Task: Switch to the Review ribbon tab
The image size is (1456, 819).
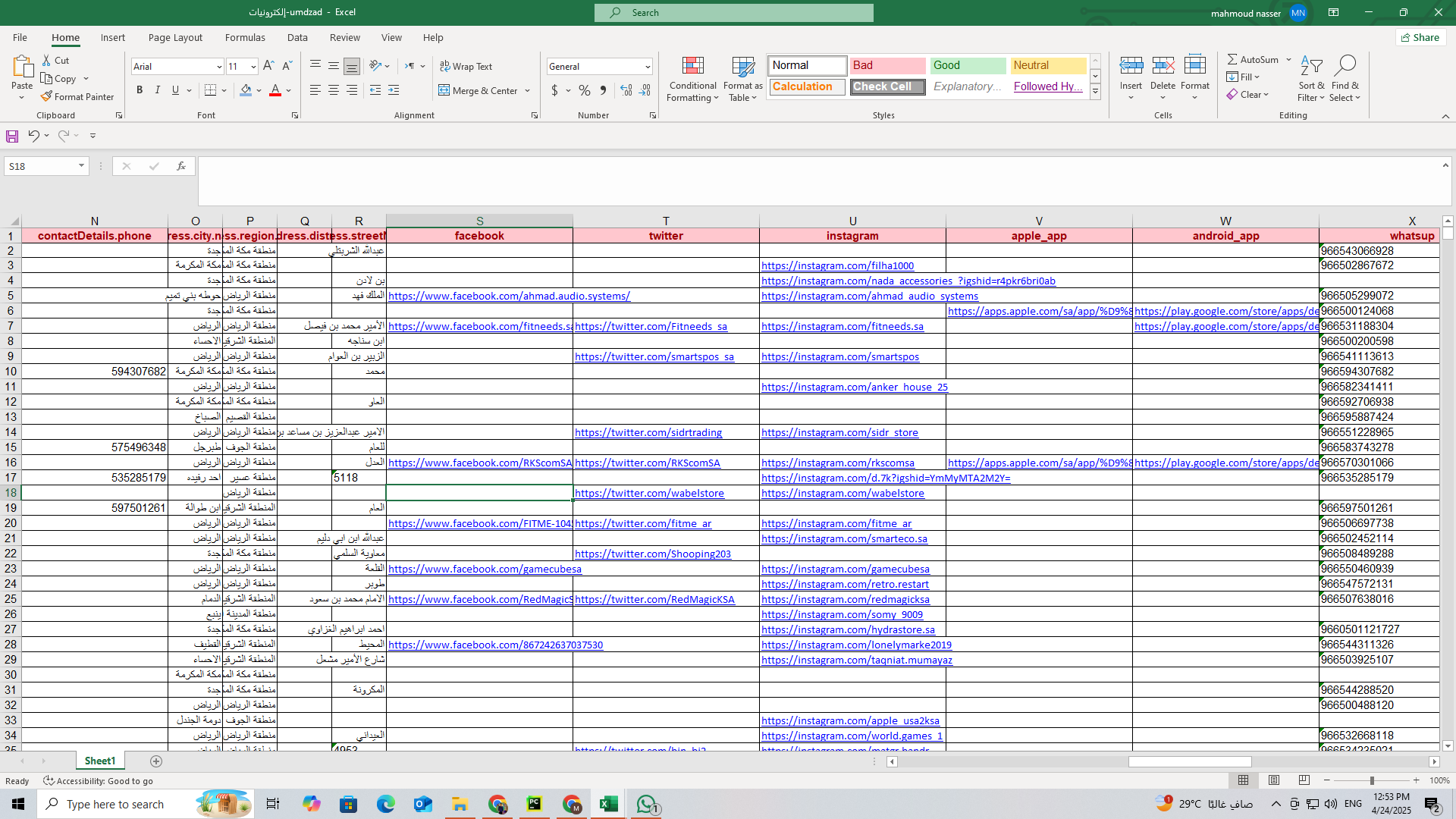Action: tap(344, 37)
